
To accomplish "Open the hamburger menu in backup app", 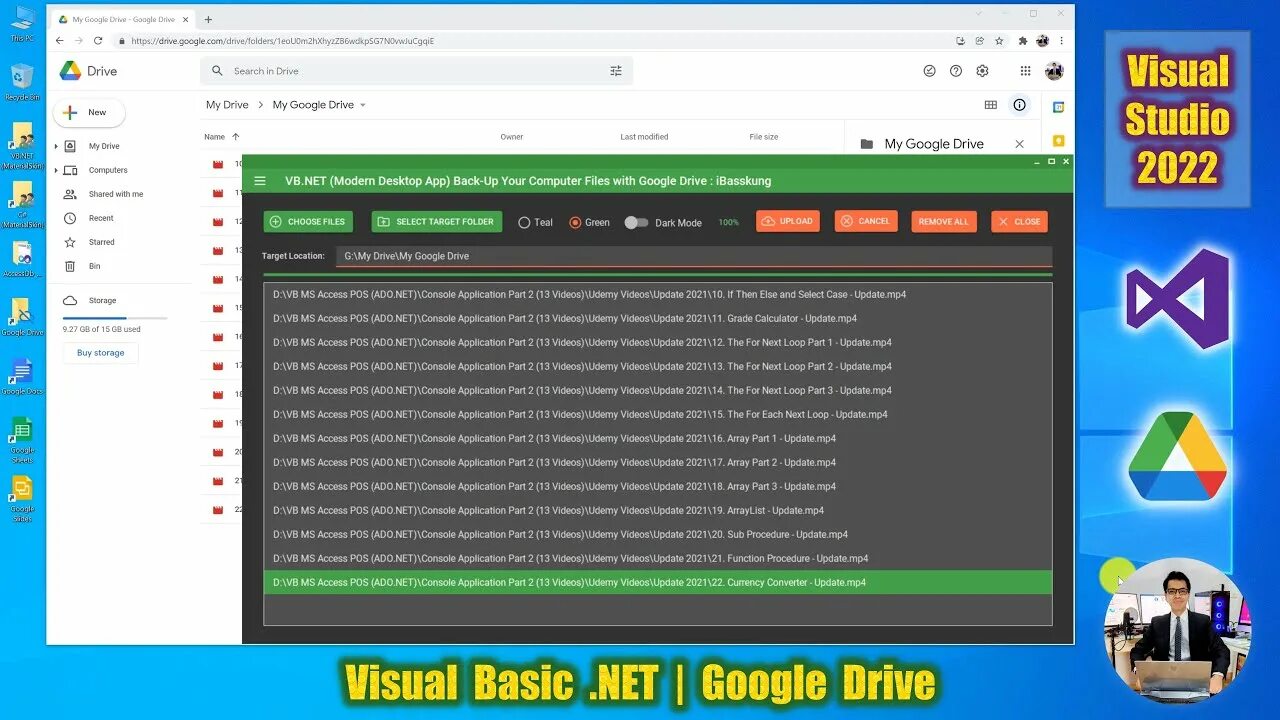I will tap(260, 181).
